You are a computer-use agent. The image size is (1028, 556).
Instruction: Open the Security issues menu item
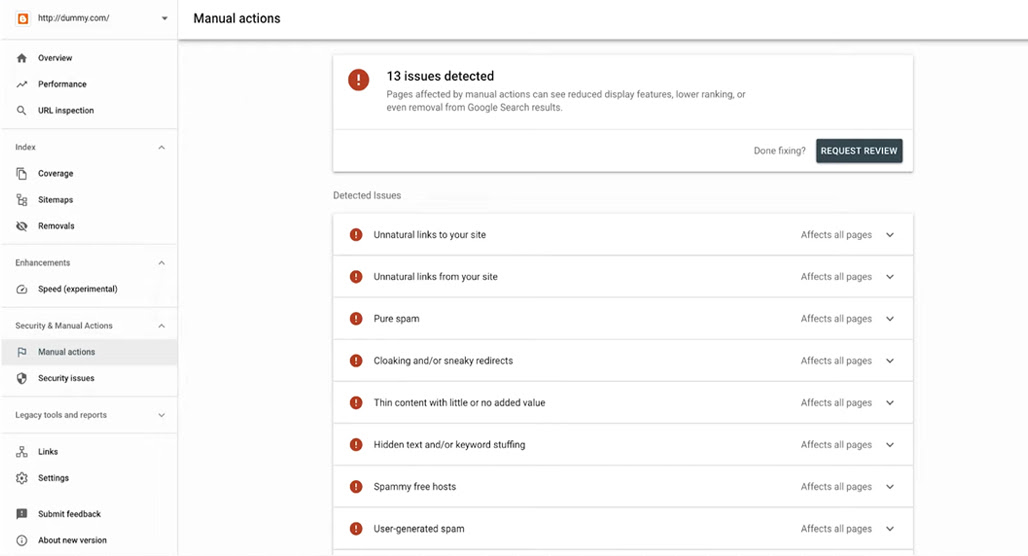[89, 378]
